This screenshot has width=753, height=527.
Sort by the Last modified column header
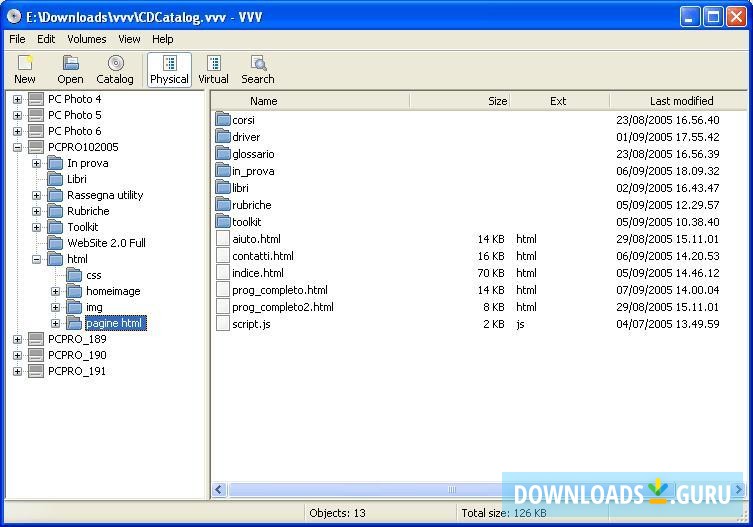coord(679,101)
